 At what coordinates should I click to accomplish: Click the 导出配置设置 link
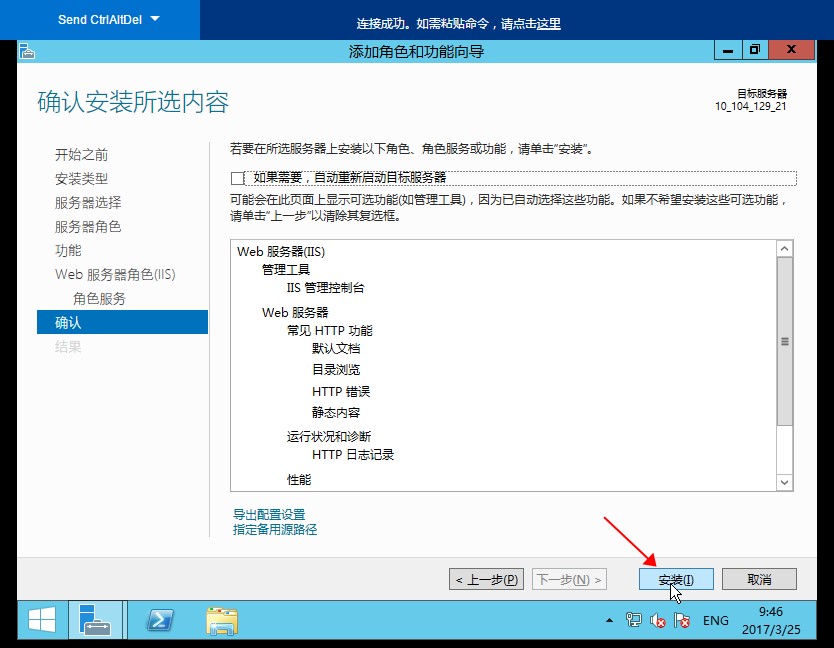pyautogui.click(x=269, y=514)
